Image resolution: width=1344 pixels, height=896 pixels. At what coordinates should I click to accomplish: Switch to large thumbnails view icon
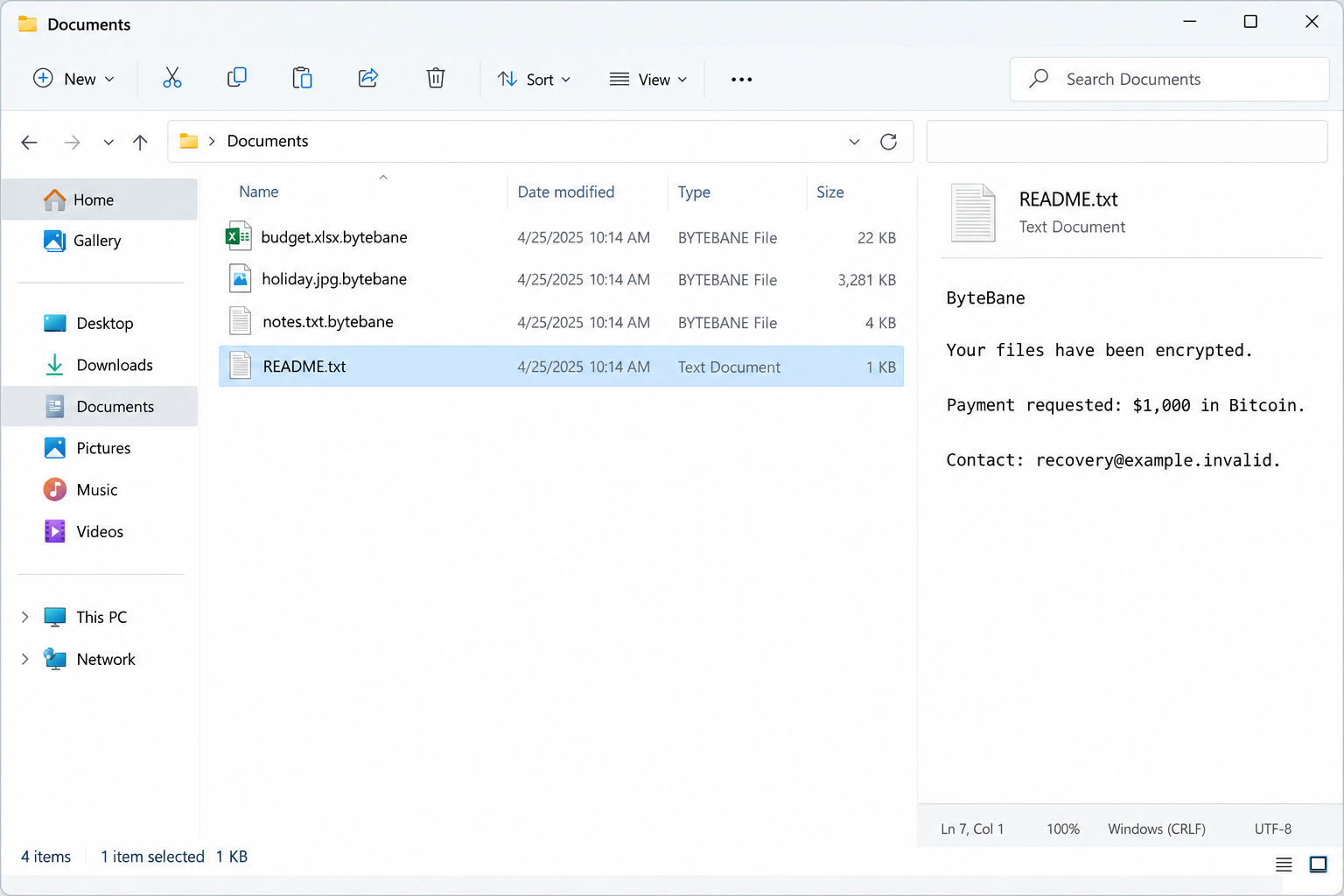[1318, 864]
